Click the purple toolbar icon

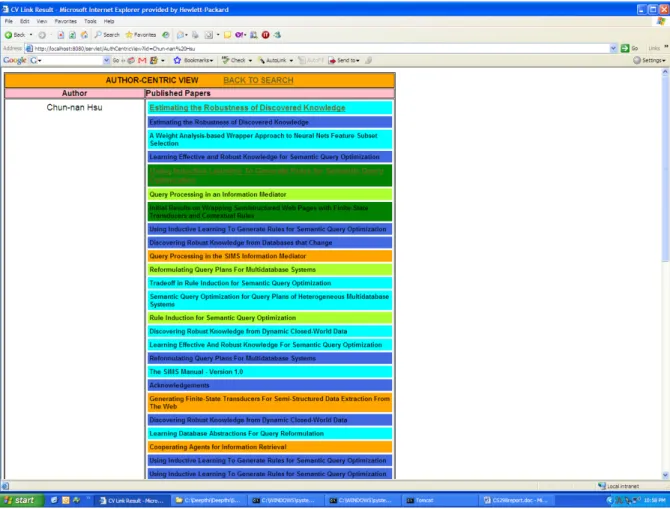240,35
